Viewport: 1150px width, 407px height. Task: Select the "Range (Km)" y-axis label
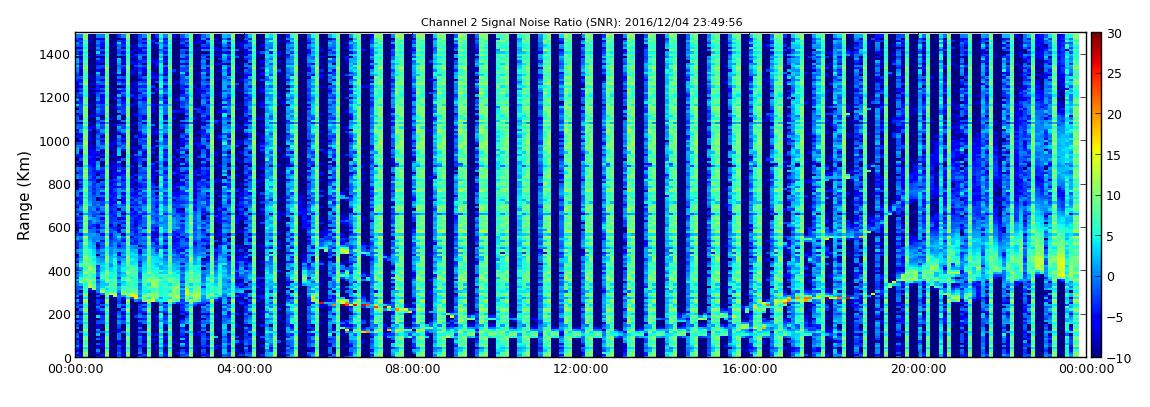click(23, 195)
